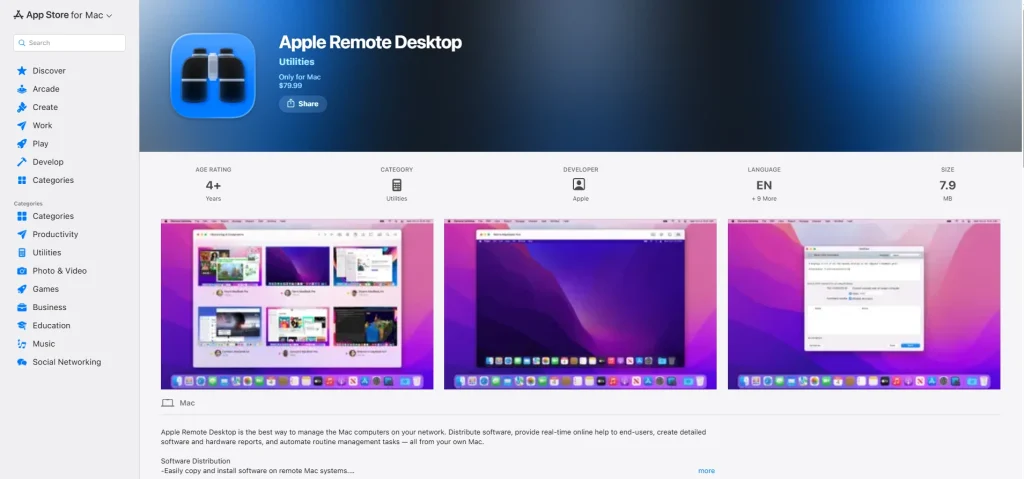Click the Apple Remote Desktop binoculars icon
The image size is (1024, 479).
pos(213,76)
